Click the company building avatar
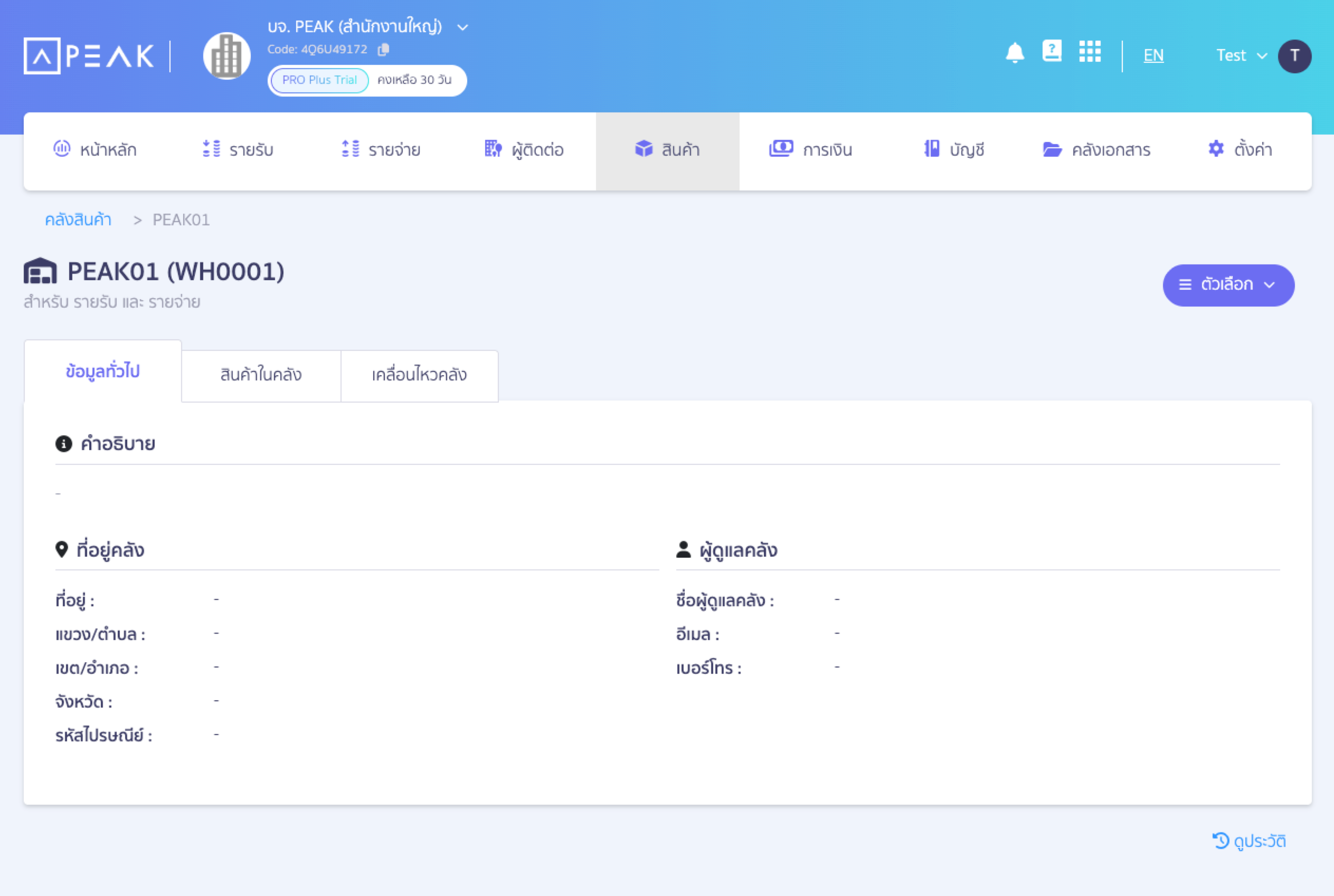The image size is (1334, 896). [x=227, y=56]
